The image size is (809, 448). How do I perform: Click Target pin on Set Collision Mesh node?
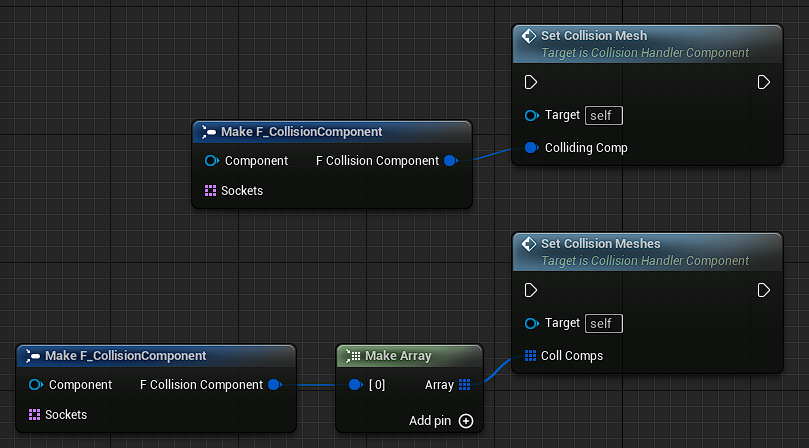coord(531,116)
